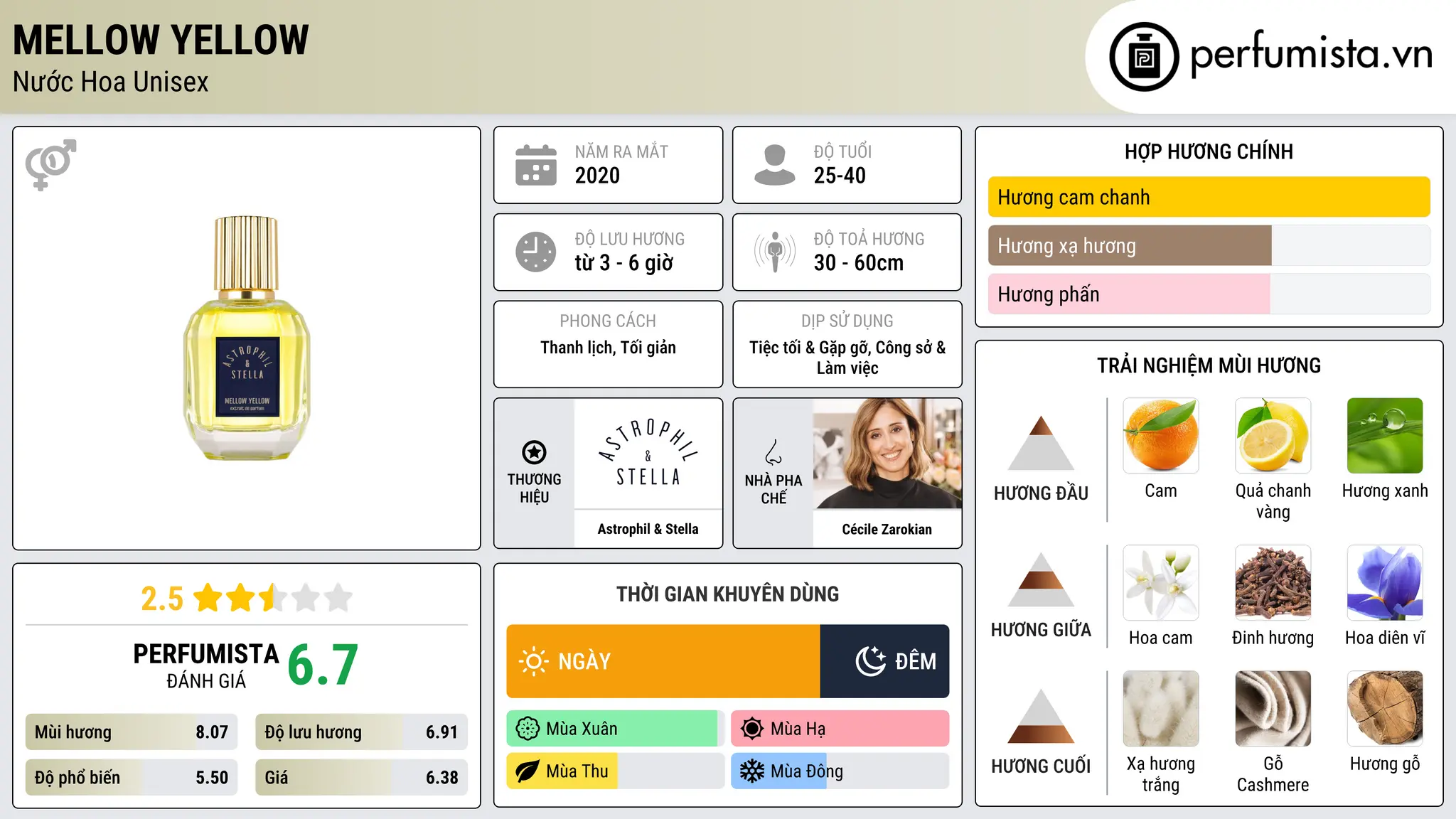The image size is (1456, 819).
Task: Click the Perfumista overall score 6.7
Action: pyautogui.click(x=323, y=665)
